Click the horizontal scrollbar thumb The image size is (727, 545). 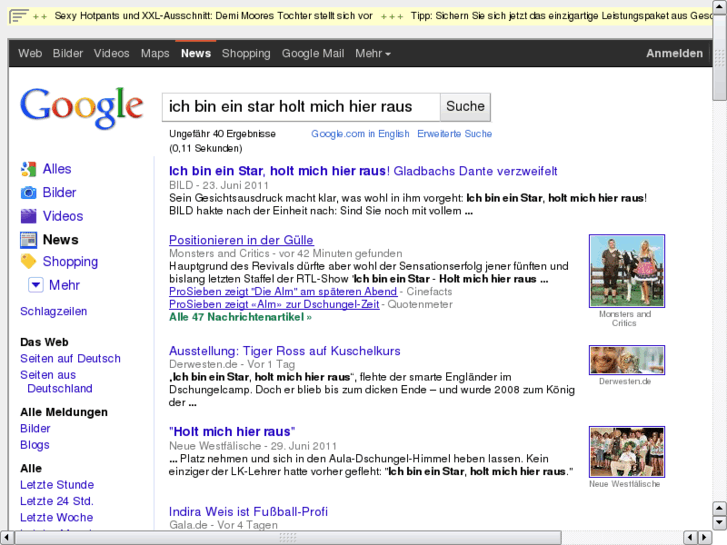(x=287, y=538)
